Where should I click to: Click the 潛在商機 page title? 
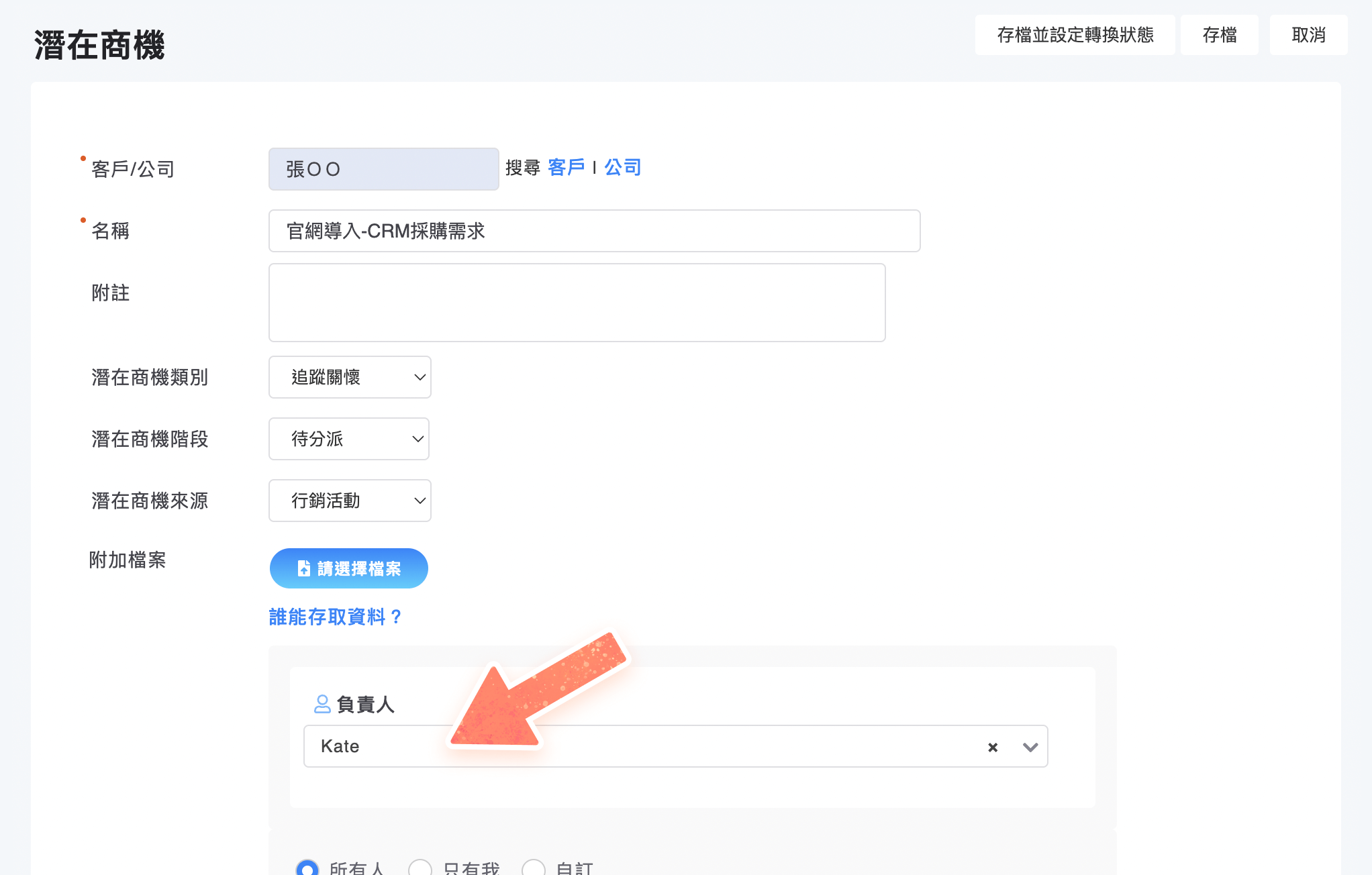99,46
